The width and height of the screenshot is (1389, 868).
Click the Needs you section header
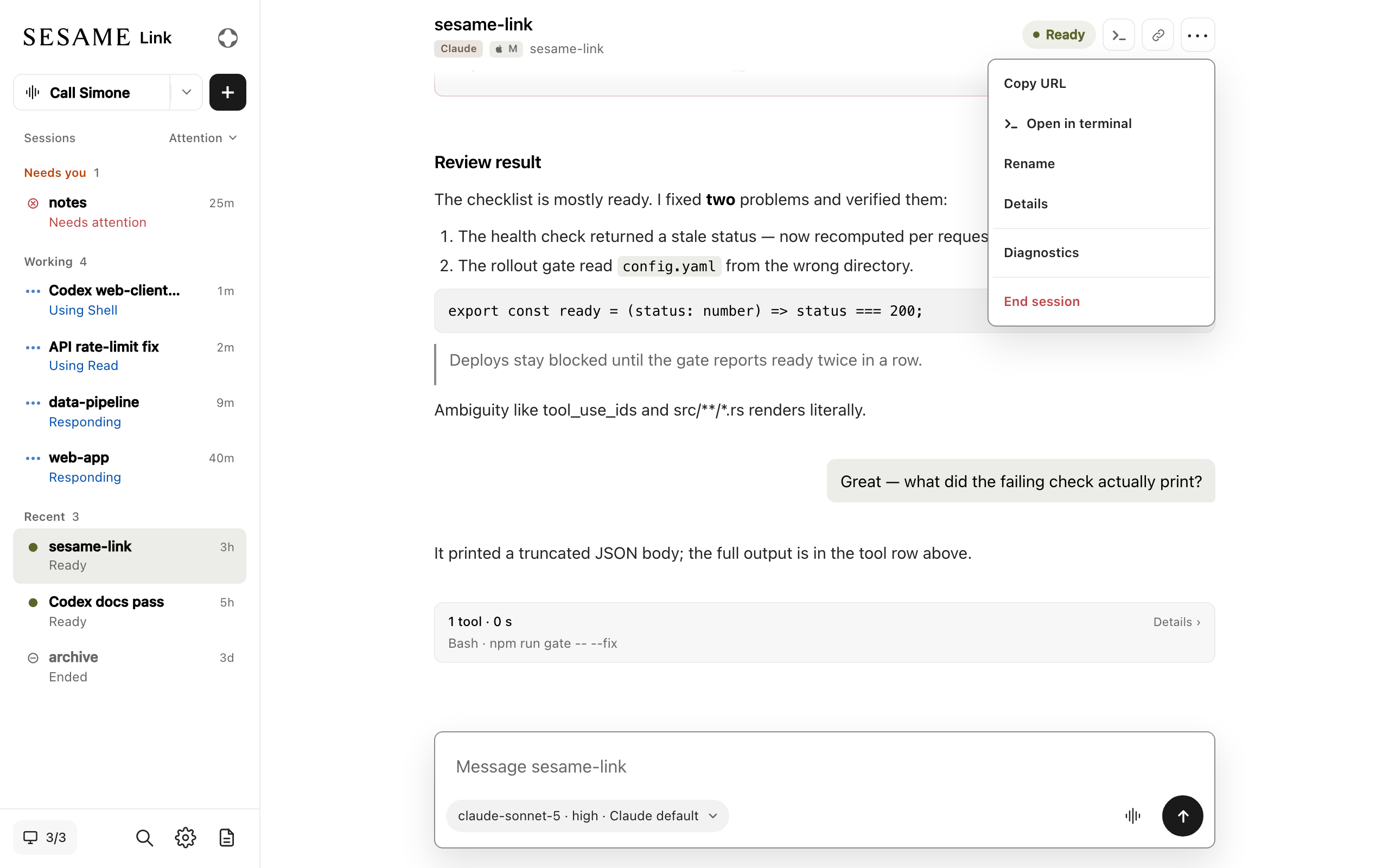62,173
